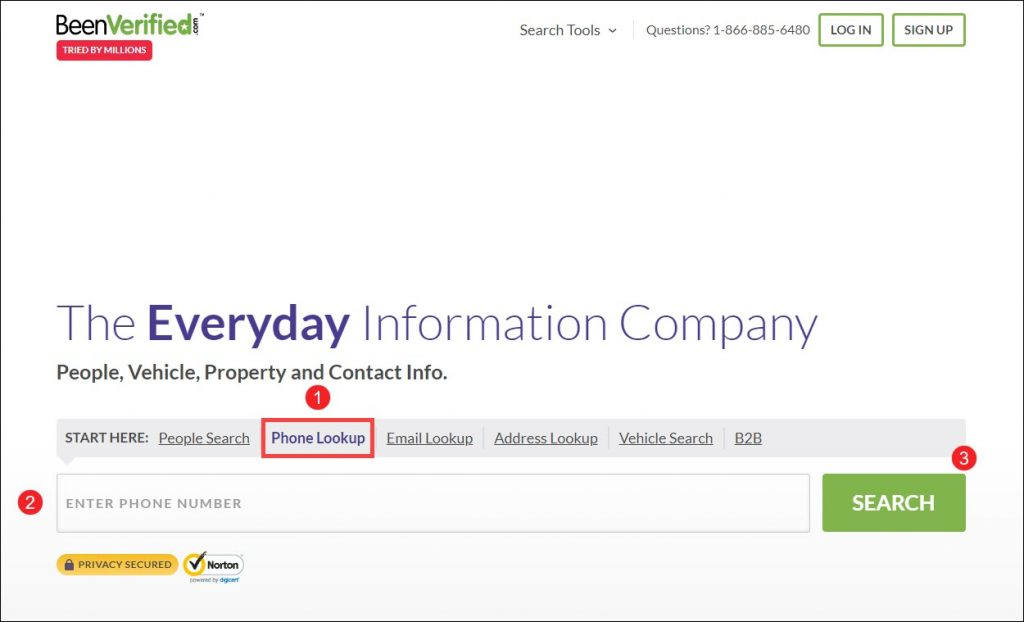Focus the Enter Phone Number field
This screenshot has height=622, width=1024.
coord(433,503)
